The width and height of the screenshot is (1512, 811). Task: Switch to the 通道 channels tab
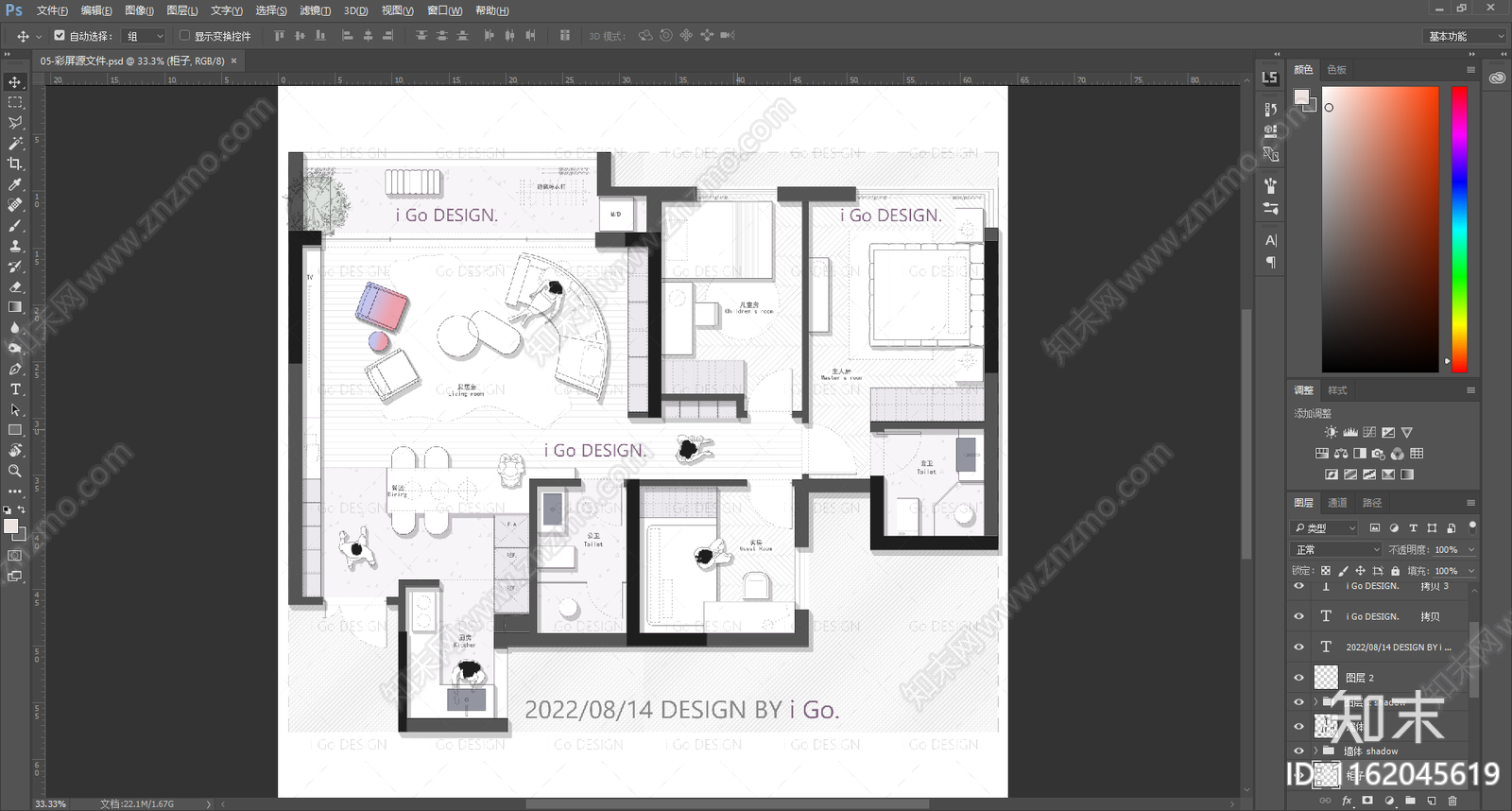[1337, 503]
